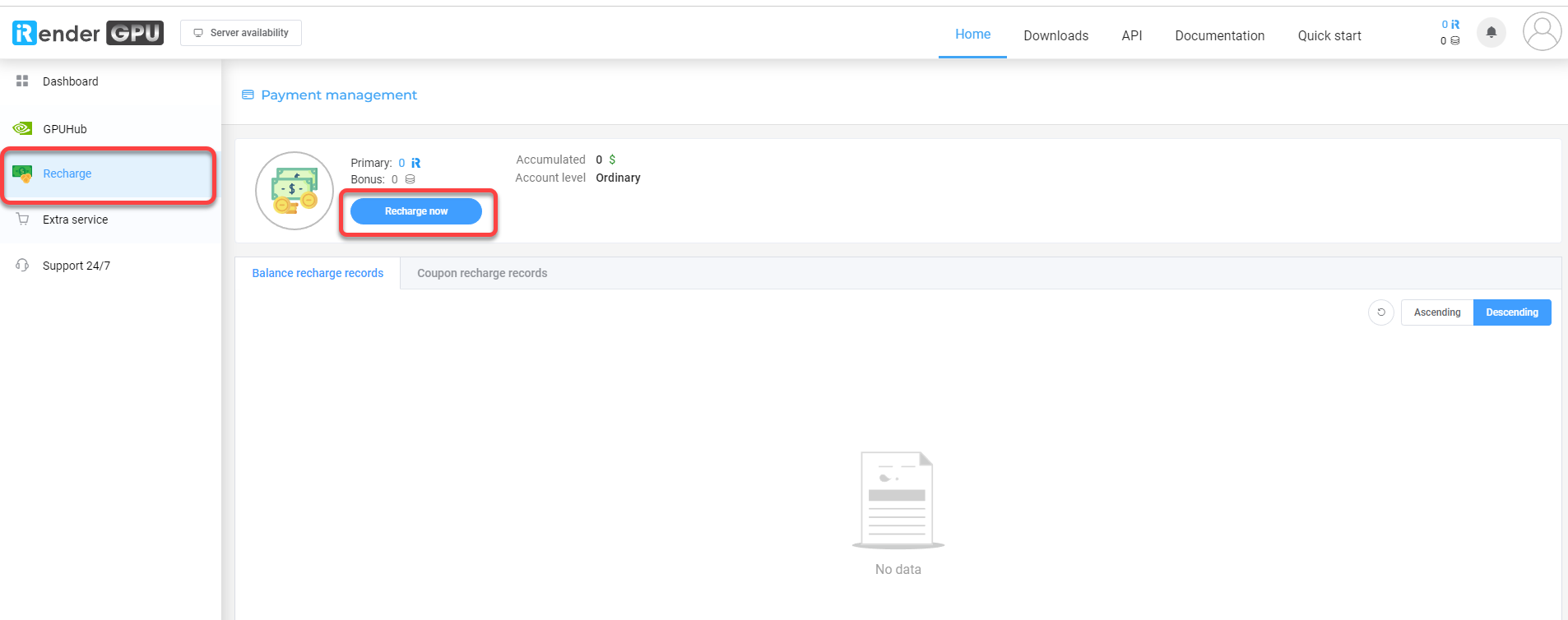Click the money and coins illustration

tap(295, 191)
